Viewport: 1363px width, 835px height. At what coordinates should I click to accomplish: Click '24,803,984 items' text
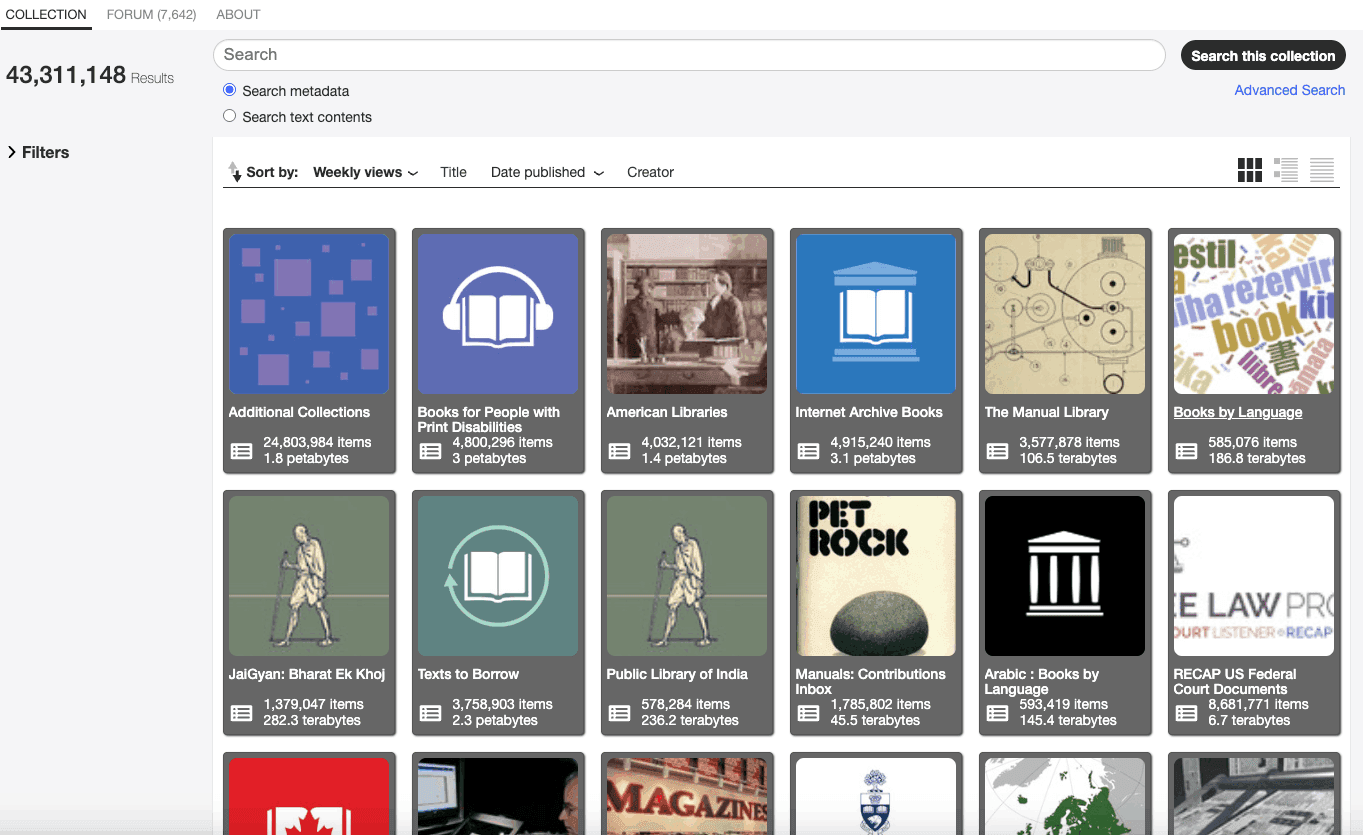coord(317,442)
